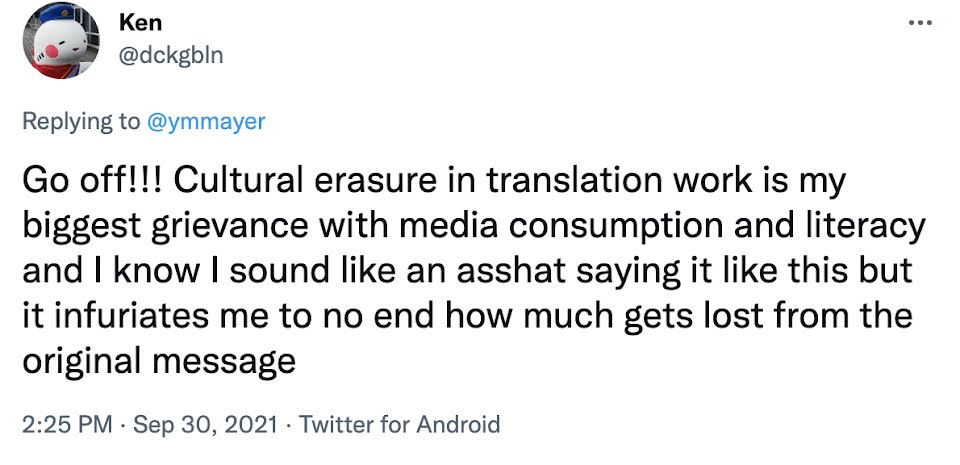Open the Twitter for Android source link
Screen dimensions: 960x465
point(399,424)
